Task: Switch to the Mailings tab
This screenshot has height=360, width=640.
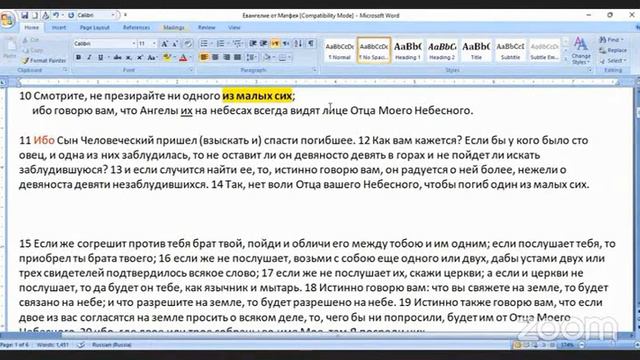Action: 174,28
